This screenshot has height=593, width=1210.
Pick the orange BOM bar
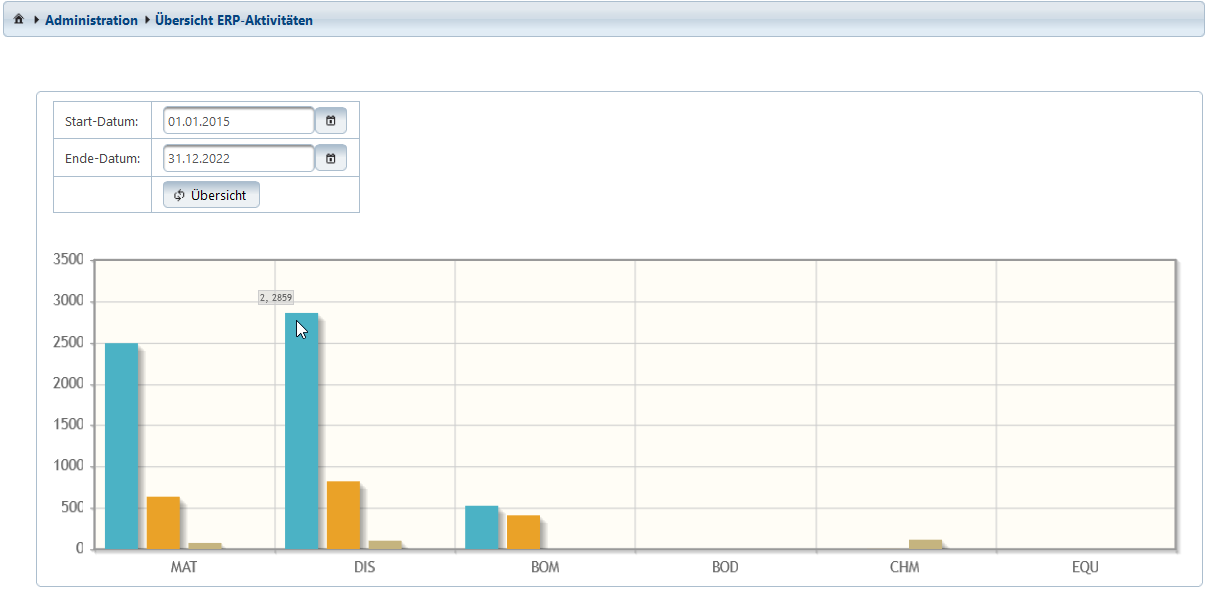tap(523, 532)
